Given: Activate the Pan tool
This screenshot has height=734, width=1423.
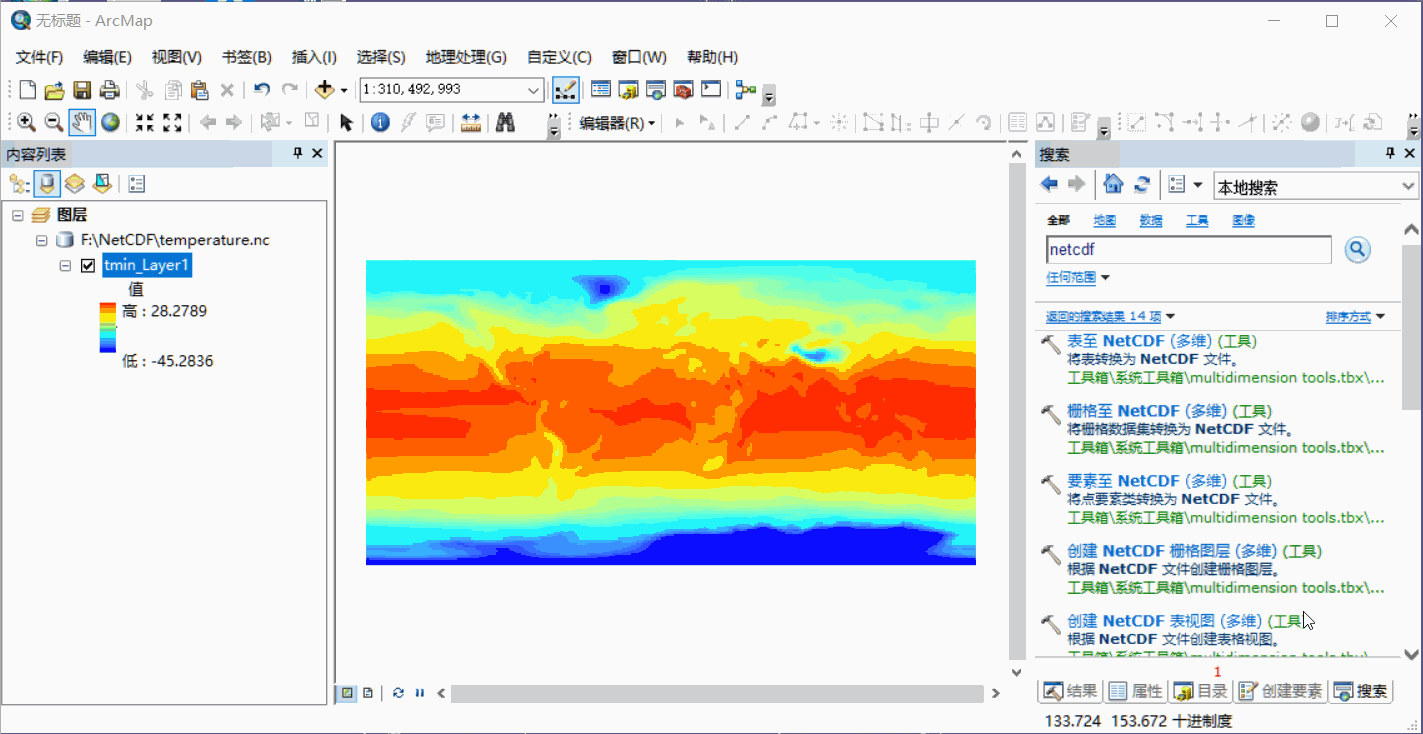Looking at the screenshot, I should click(82, 122).
